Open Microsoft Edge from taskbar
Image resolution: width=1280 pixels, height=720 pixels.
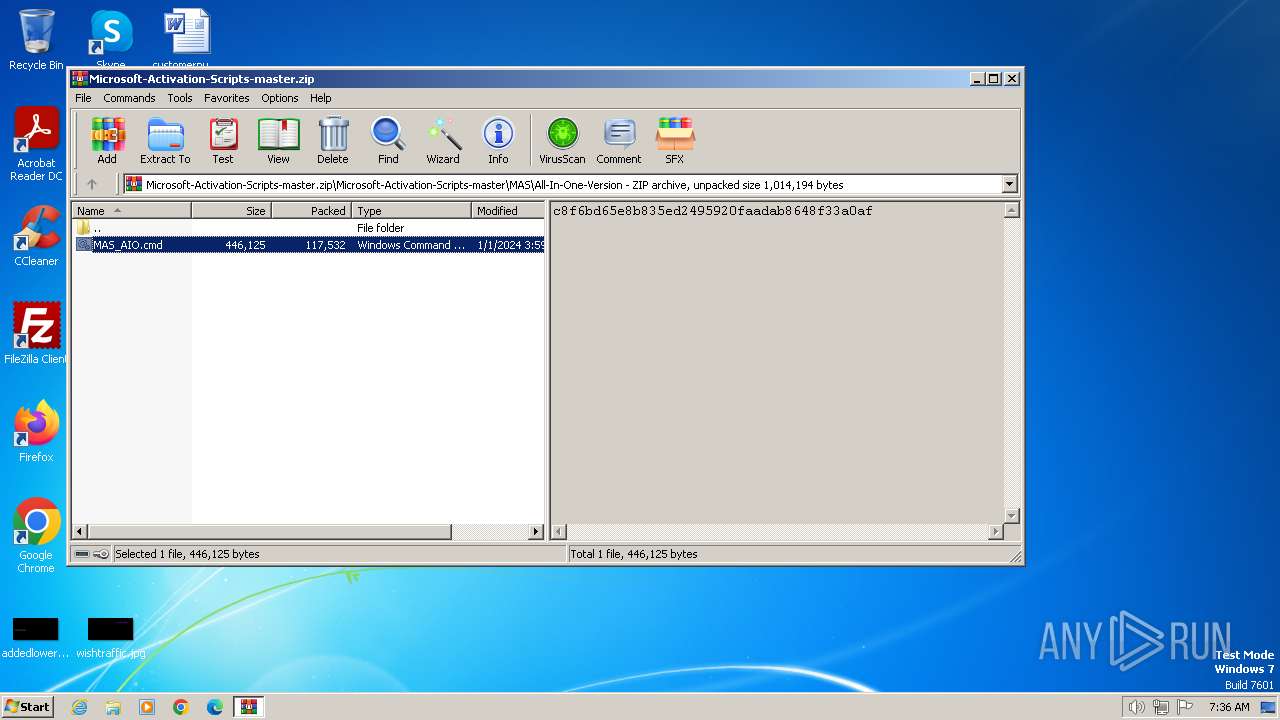point(215,707)
